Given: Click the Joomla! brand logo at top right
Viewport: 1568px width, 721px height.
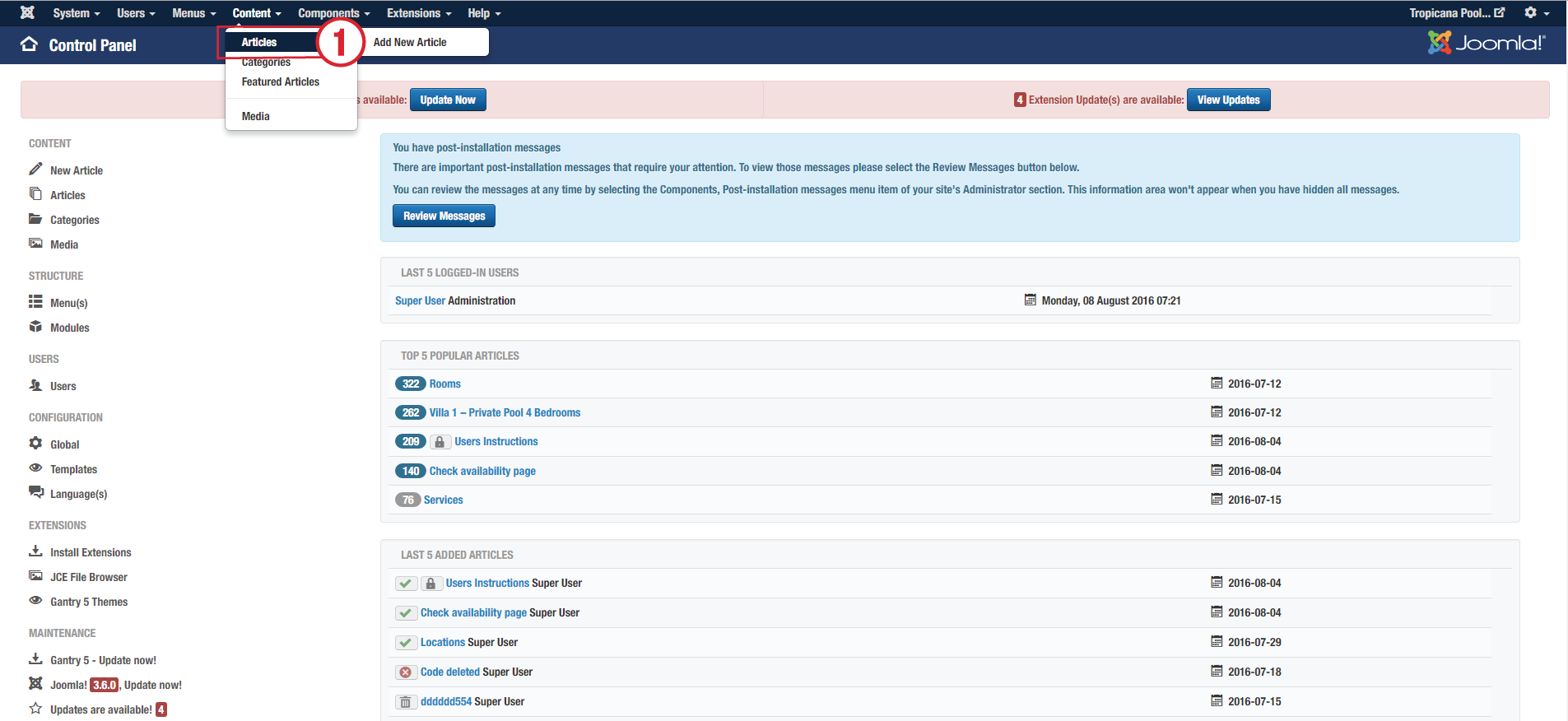Looking at the screenshot, I should pyautogui.click(x=1487, y=43).
